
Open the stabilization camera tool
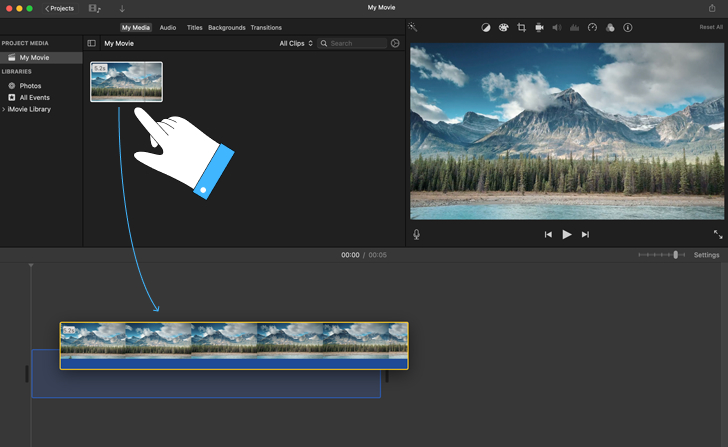(x=539, y=27)
